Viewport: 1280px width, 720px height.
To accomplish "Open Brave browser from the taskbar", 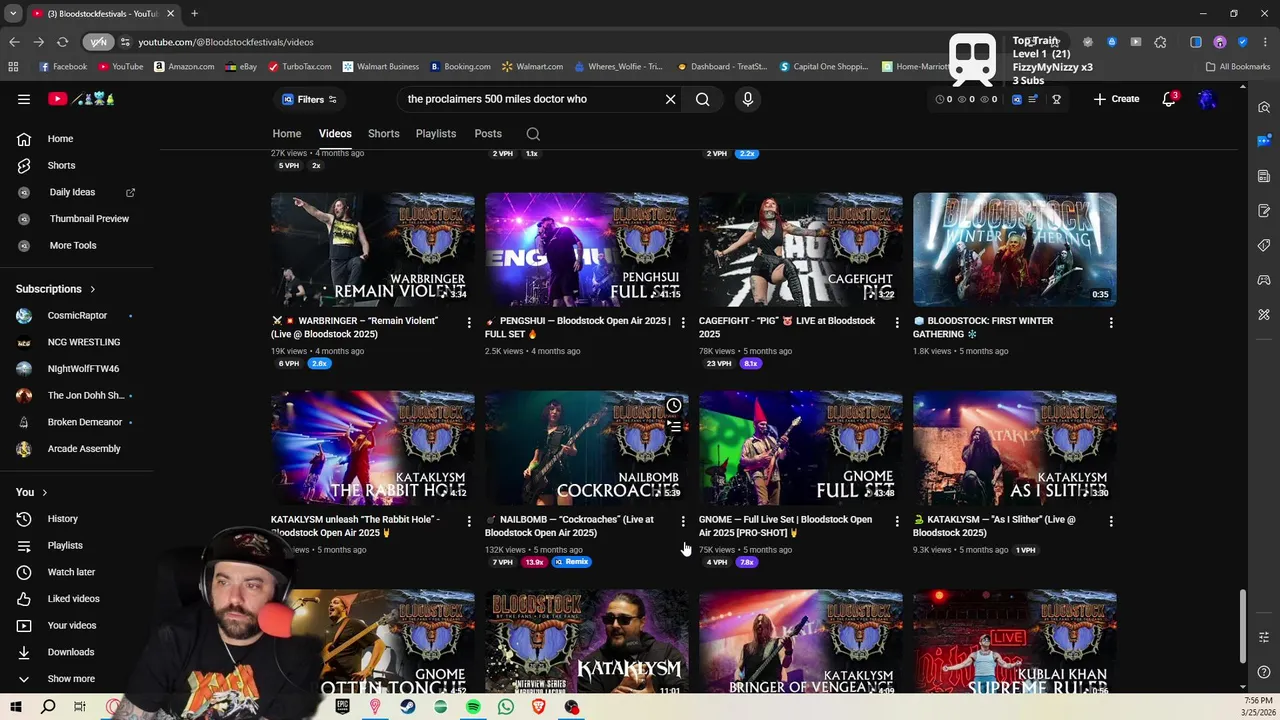I will pos(539,707).
